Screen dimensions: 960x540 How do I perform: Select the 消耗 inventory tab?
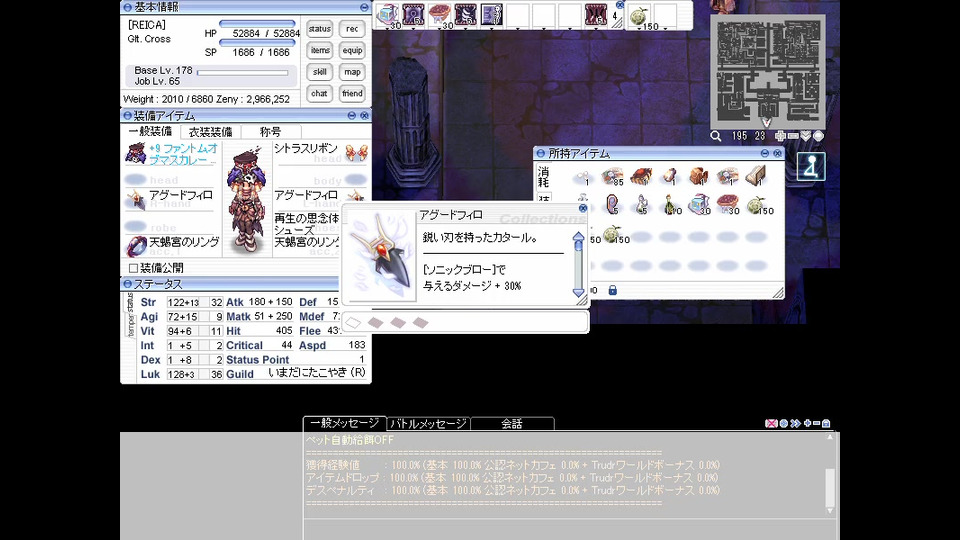[x=544, y=177]
